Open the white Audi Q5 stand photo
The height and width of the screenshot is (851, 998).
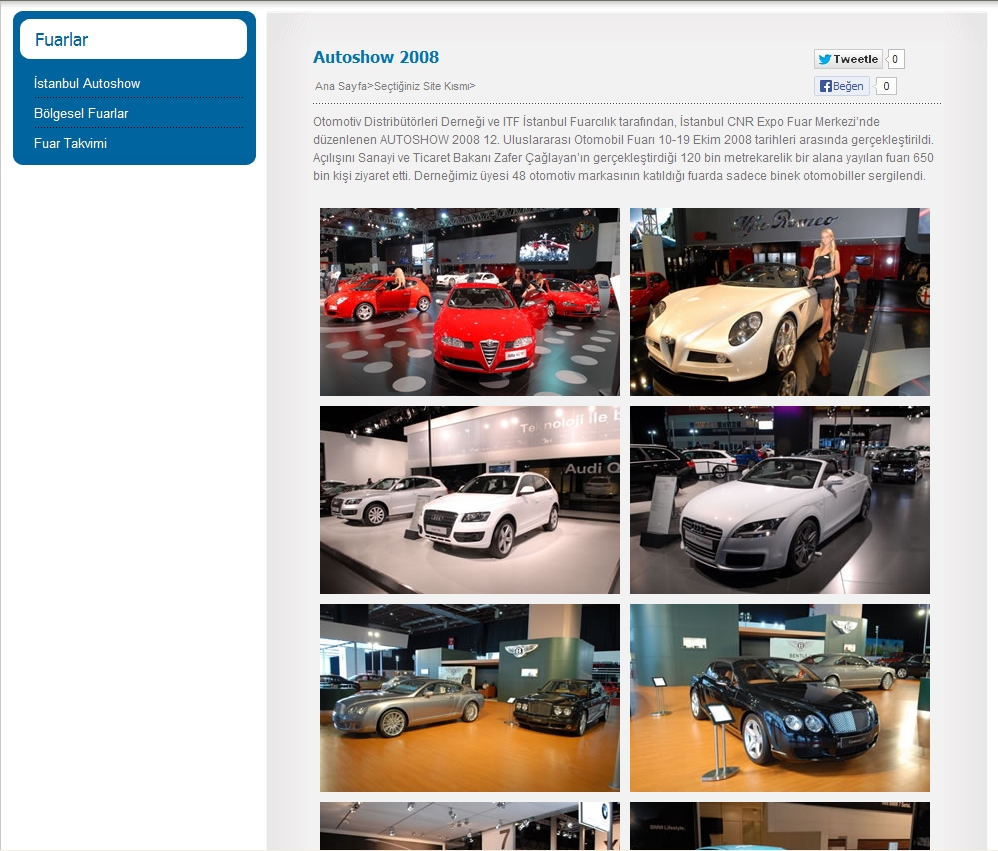[x=470, y=500]
